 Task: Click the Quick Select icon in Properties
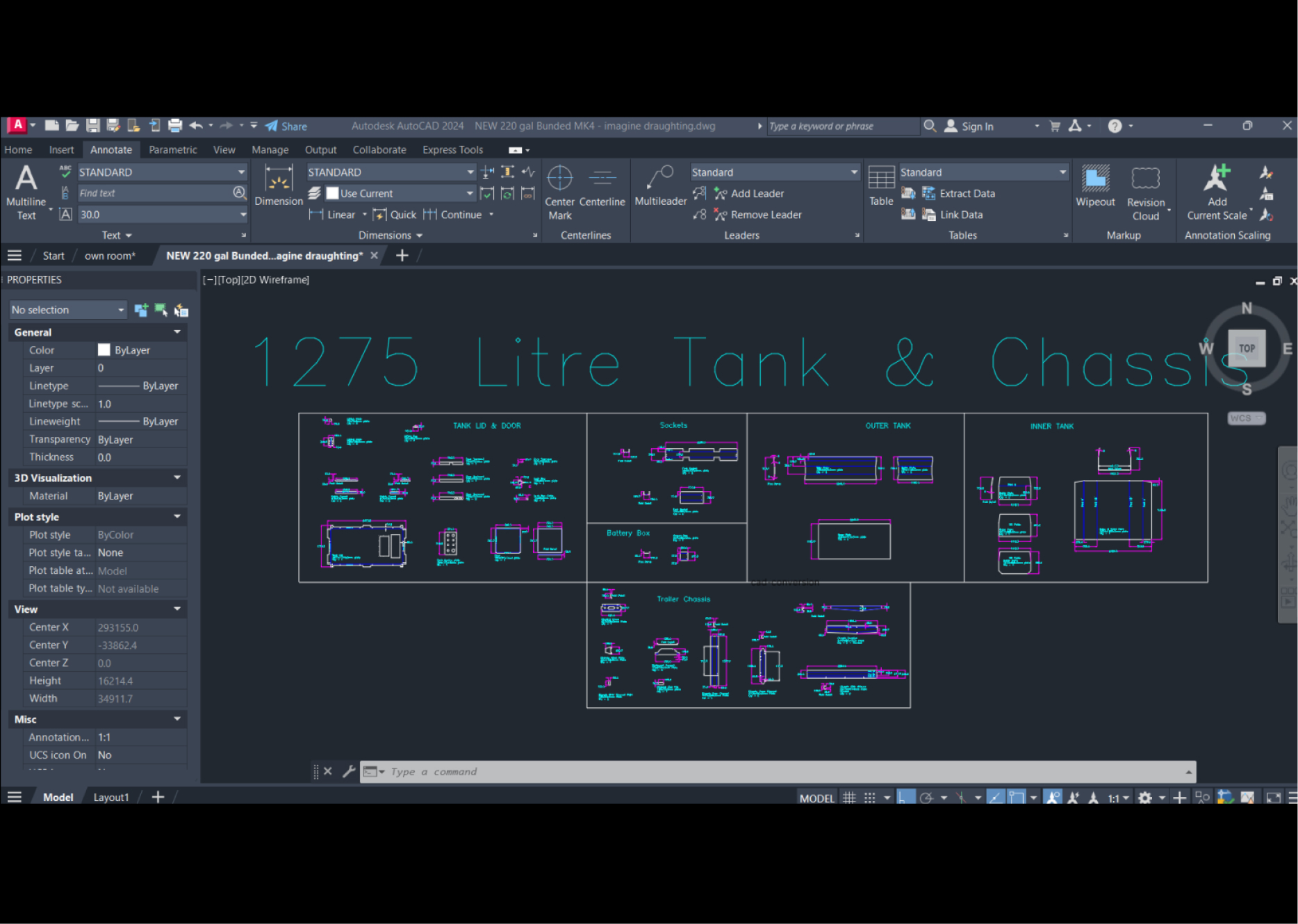pyautogui.click(x=181, y=310)
